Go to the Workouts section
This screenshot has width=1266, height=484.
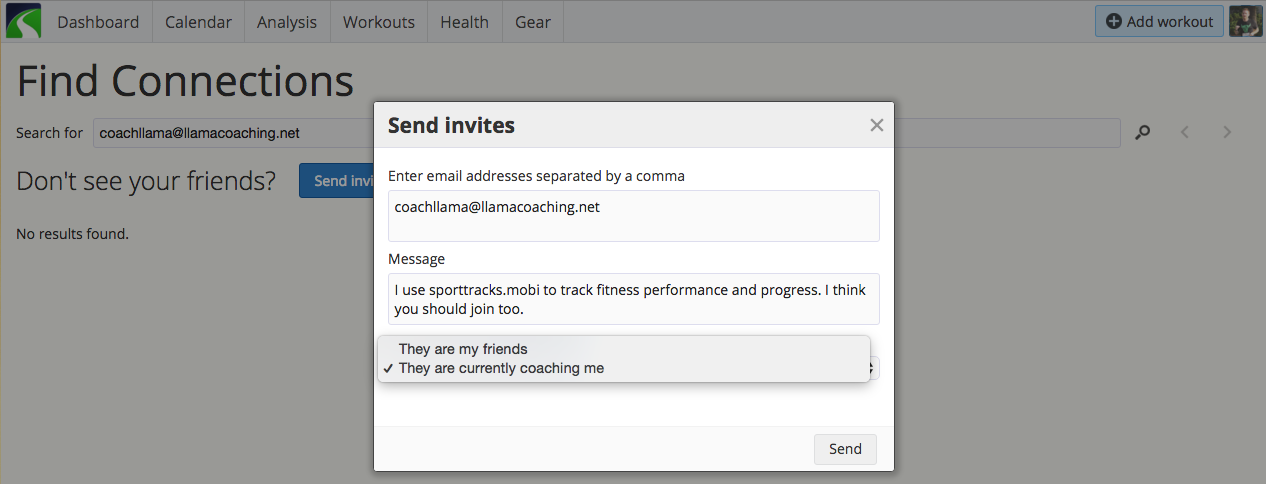(x=379, y=21)
